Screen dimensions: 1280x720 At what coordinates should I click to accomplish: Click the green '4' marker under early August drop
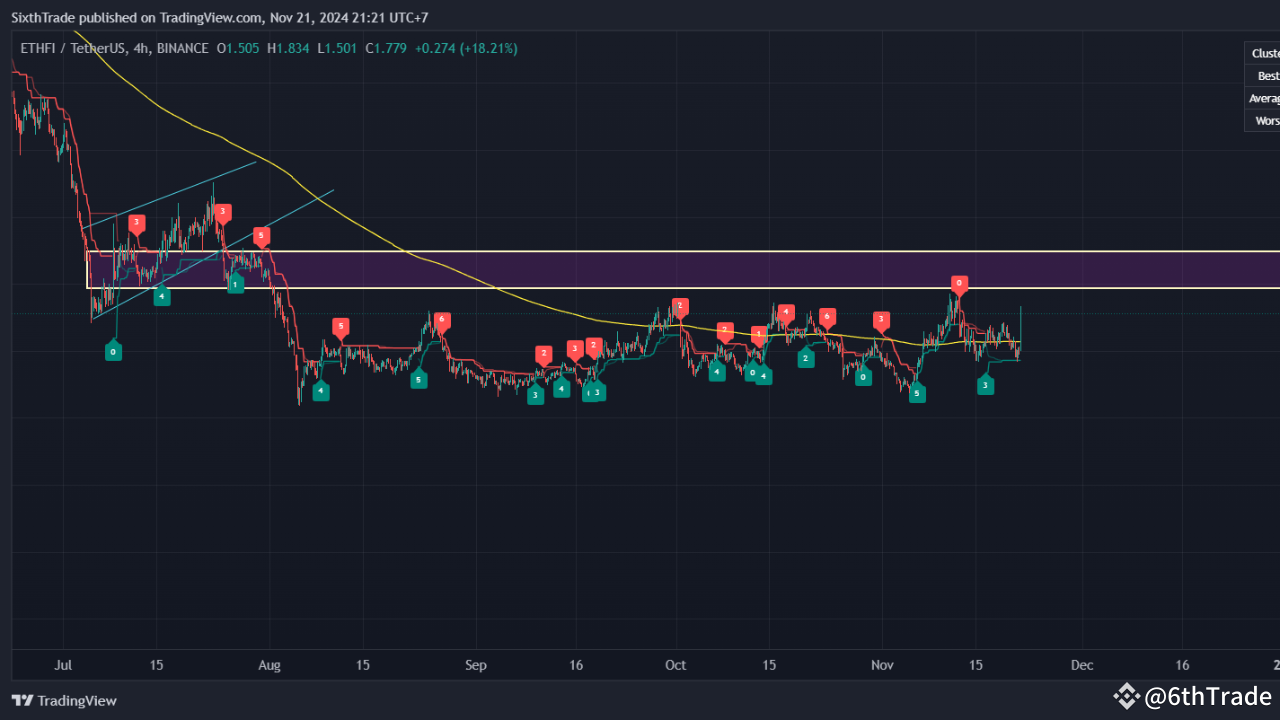point(320,391)
